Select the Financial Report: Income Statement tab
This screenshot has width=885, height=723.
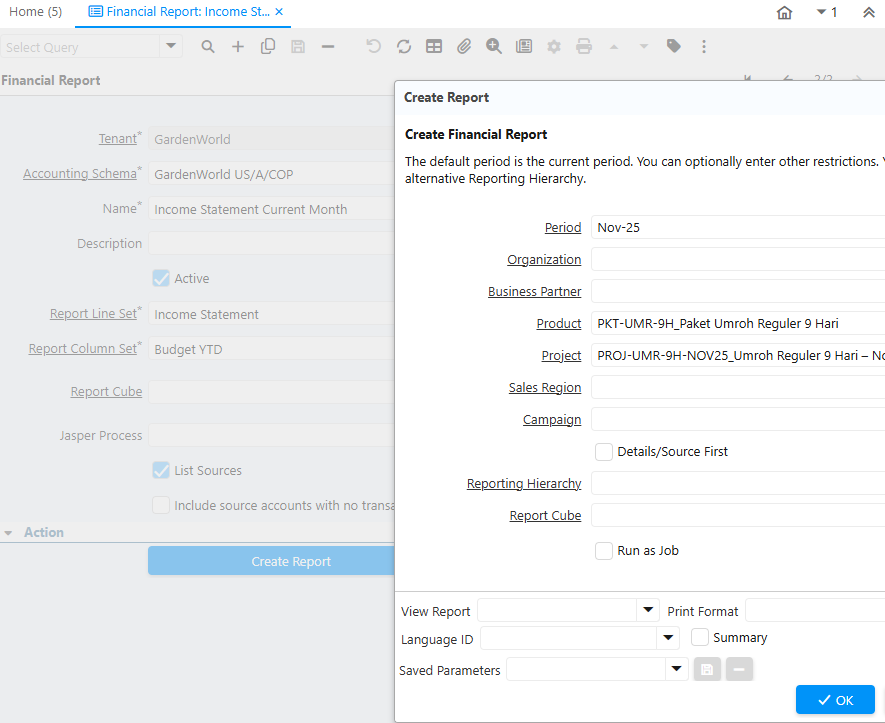pos(178,12)
